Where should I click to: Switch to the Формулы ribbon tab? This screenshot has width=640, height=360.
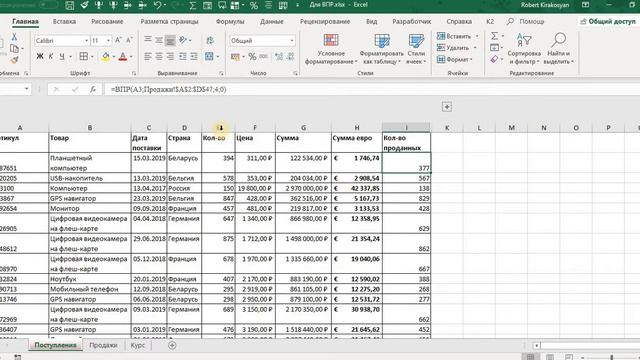[230, 21]
